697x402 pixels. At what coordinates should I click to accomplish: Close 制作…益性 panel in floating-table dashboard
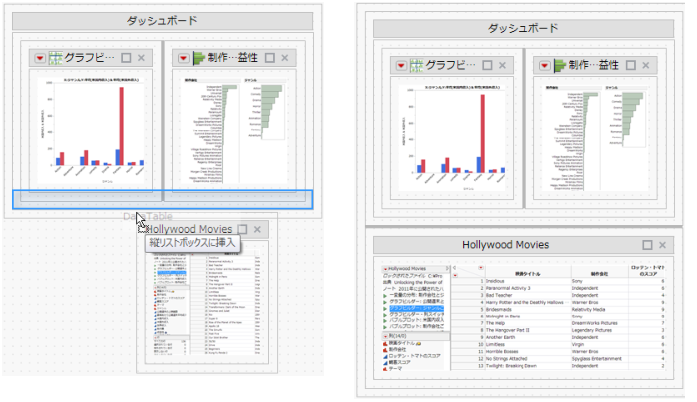tap(285, 58)
